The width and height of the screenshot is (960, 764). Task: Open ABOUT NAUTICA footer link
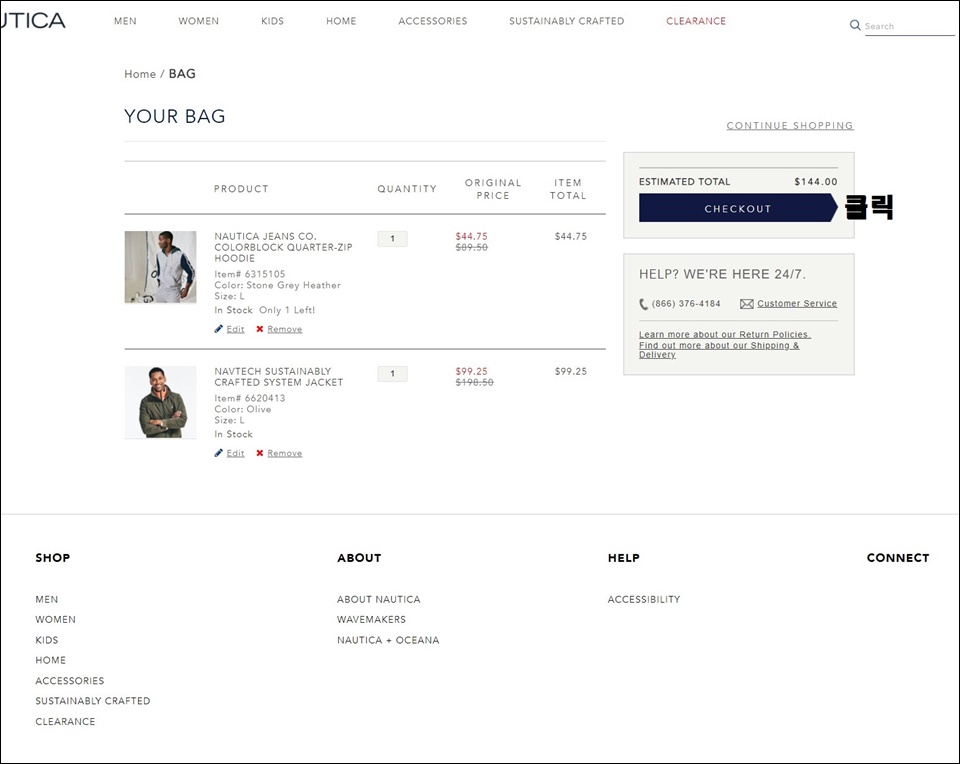tap(379, 599)
